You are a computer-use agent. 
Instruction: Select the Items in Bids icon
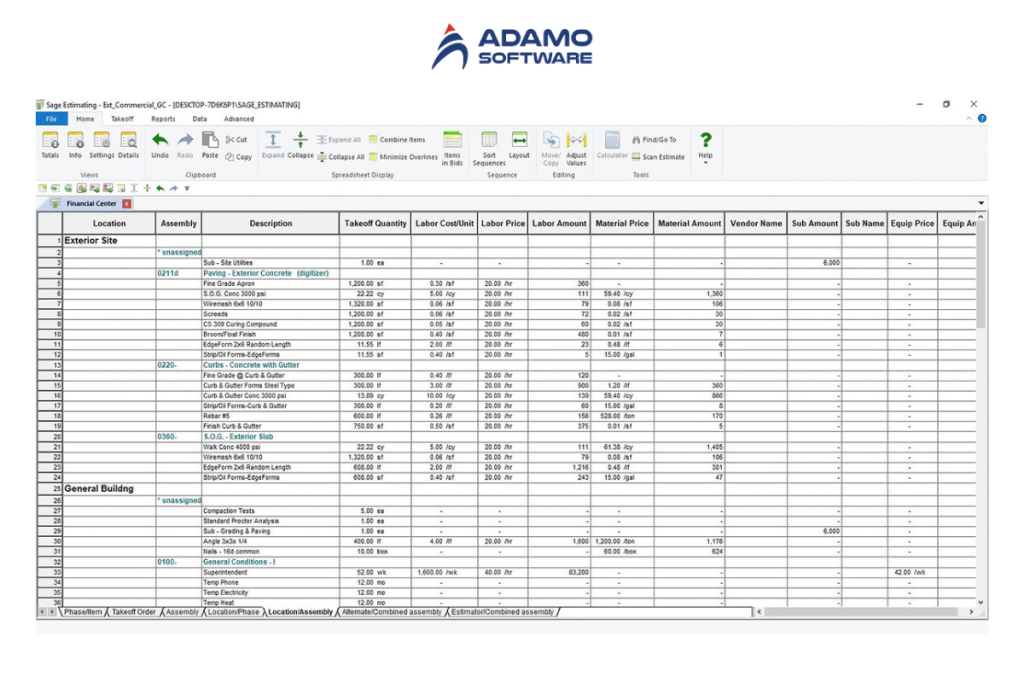click(453, 145)
